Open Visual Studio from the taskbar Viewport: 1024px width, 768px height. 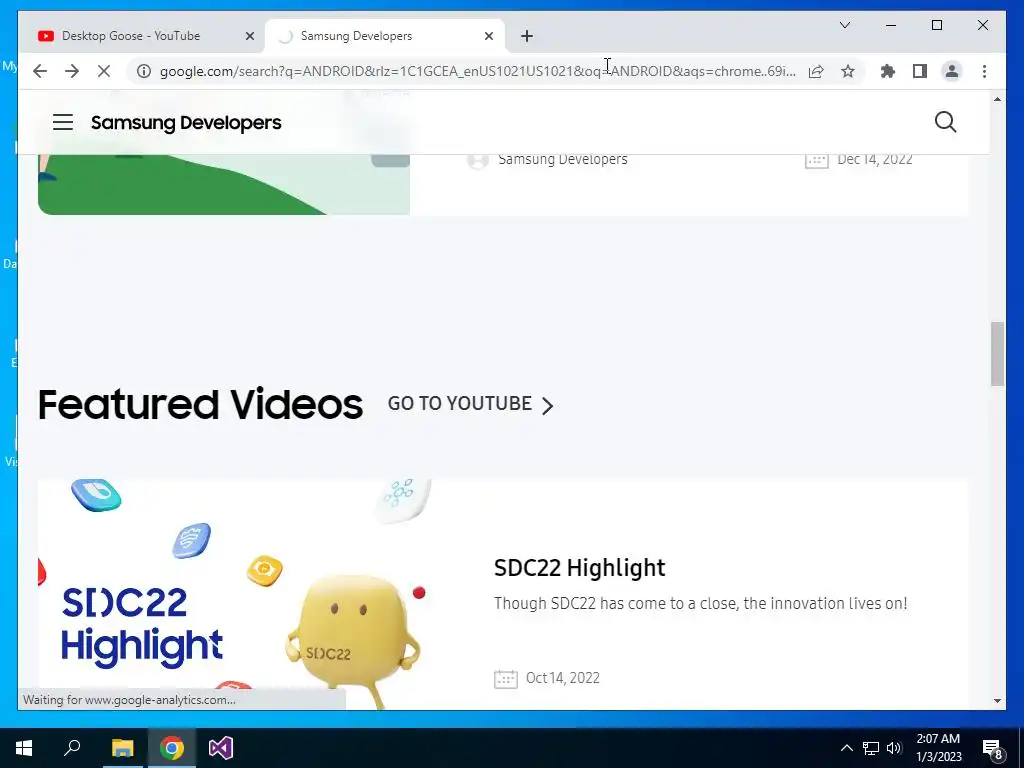221,748
